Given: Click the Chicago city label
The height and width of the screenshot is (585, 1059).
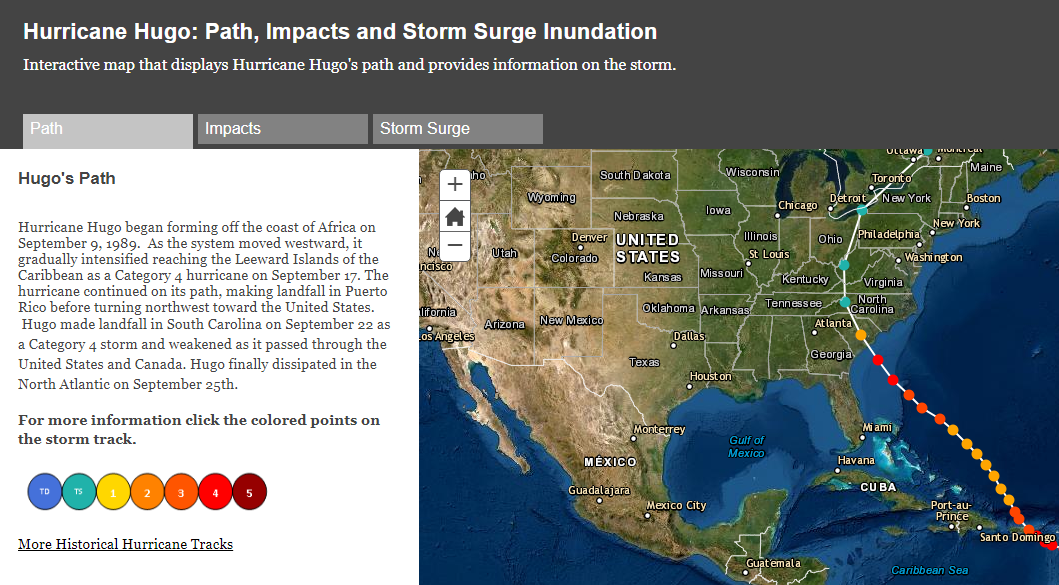Looking at the screenshot, I should 798,205.
